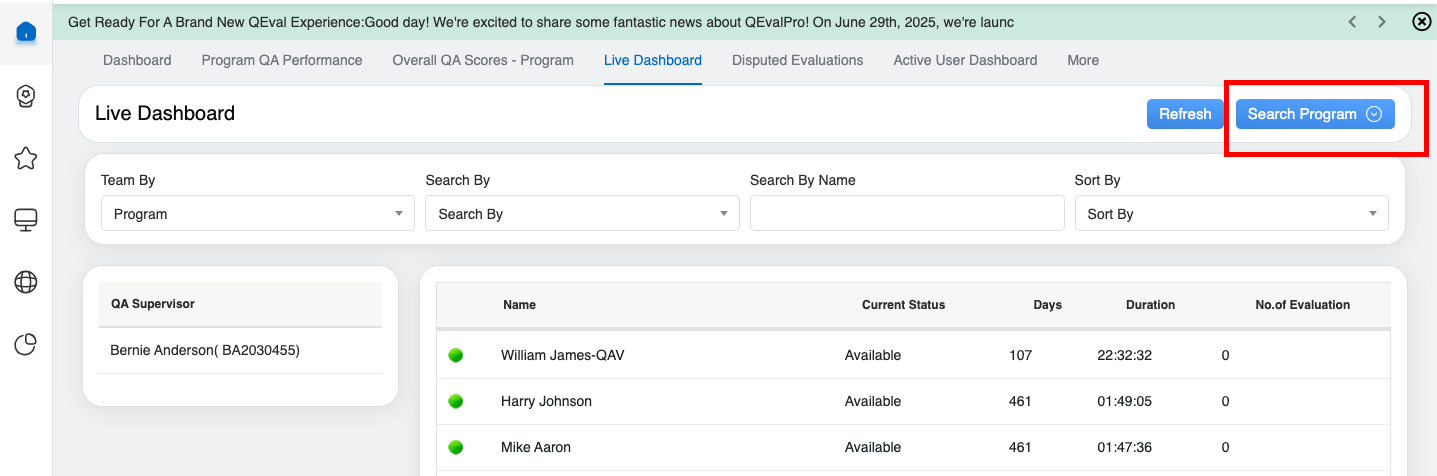The height and width of the screenshot is (476, 1437).
Task: Open the Search By dropdown
Action: (581, 214)
